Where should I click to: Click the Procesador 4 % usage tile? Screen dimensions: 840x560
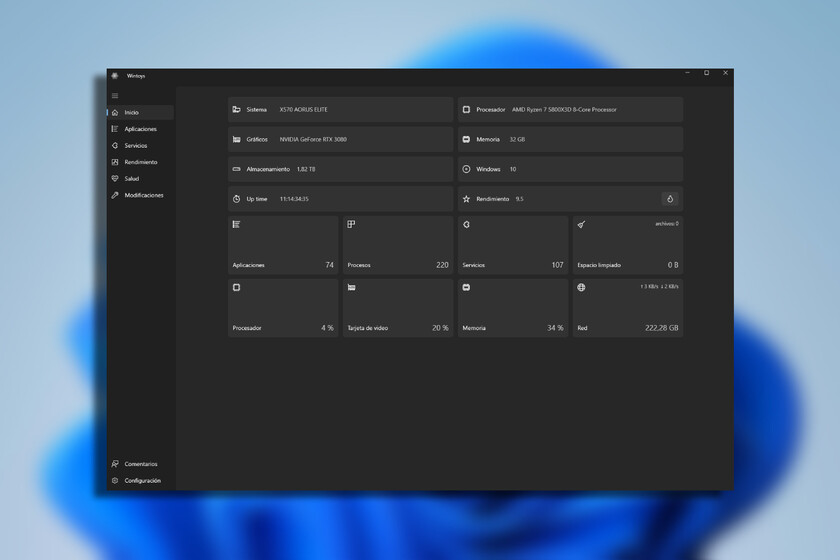coord(283,307)
